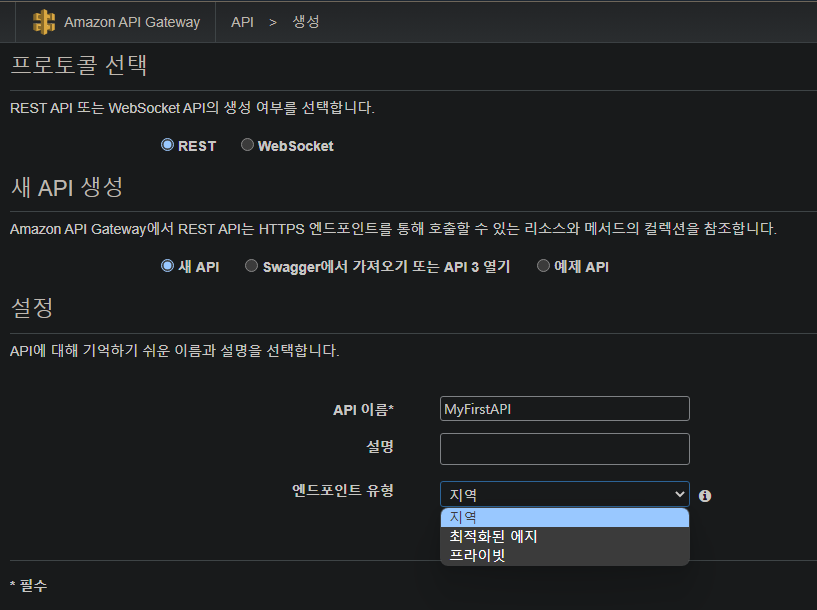
Task: Open the Amazon API Gateway home link
Action: [132, 22]
